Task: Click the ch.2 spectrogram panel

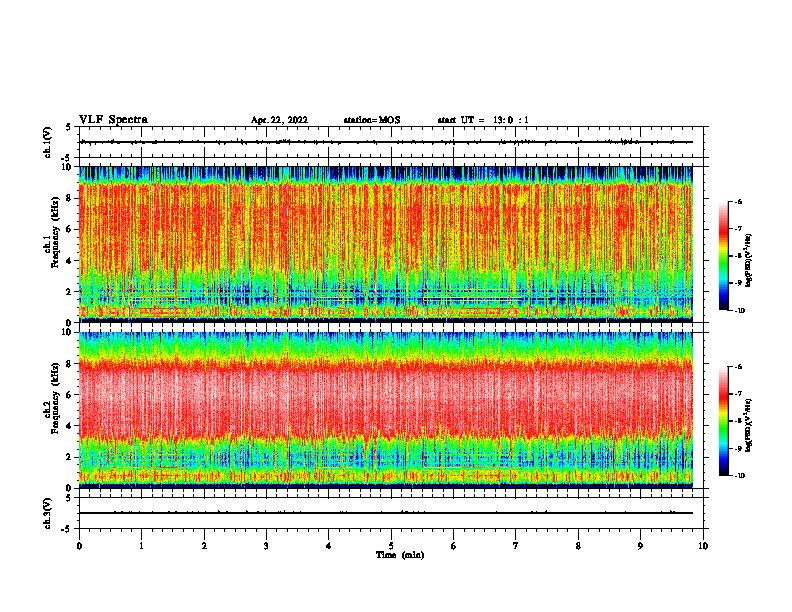Action: [x=385, y=410]
